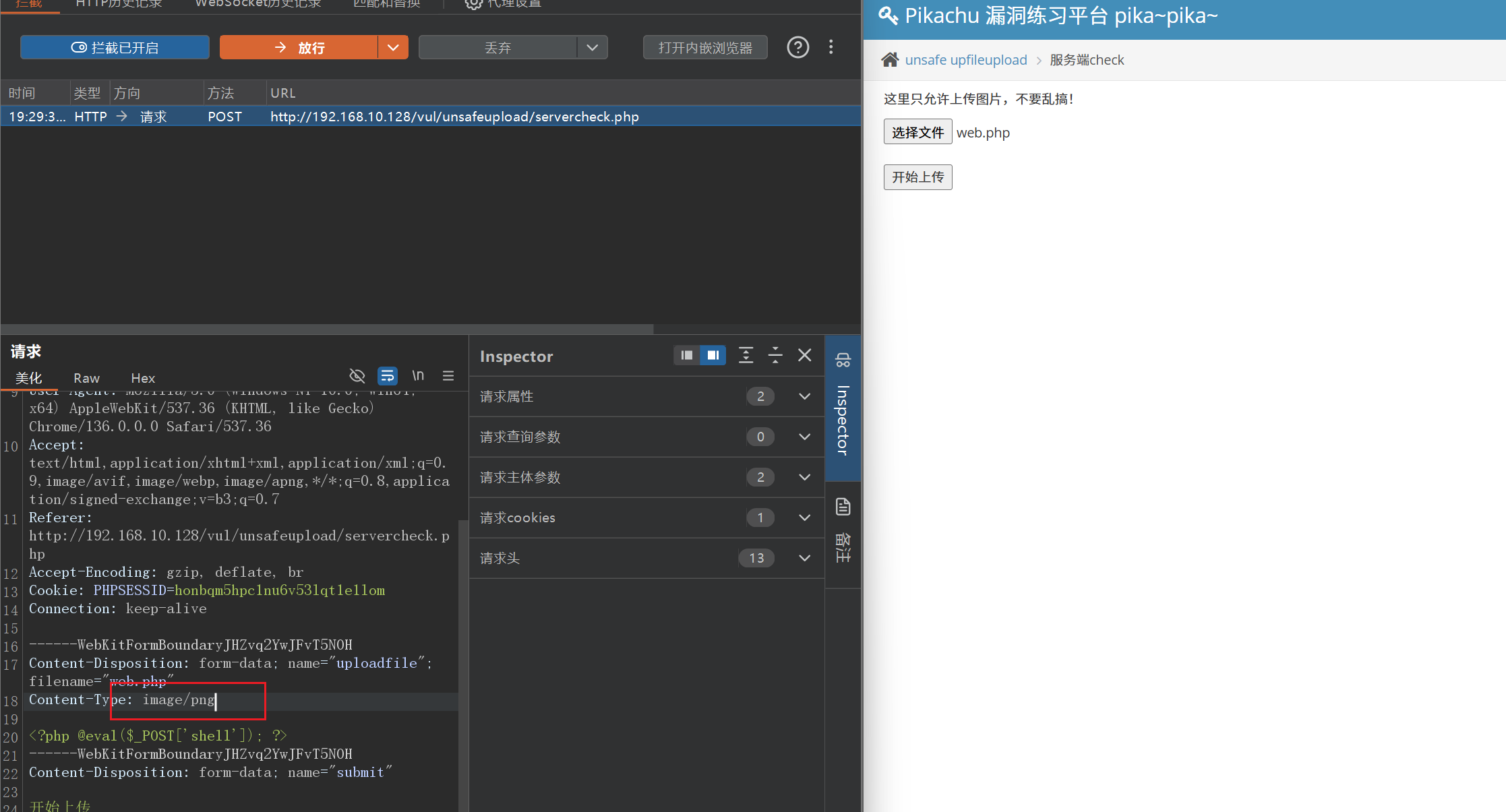Screen dimensions: 1506x812
Task: Close the Inspector panel
Action: coord(805,355)
